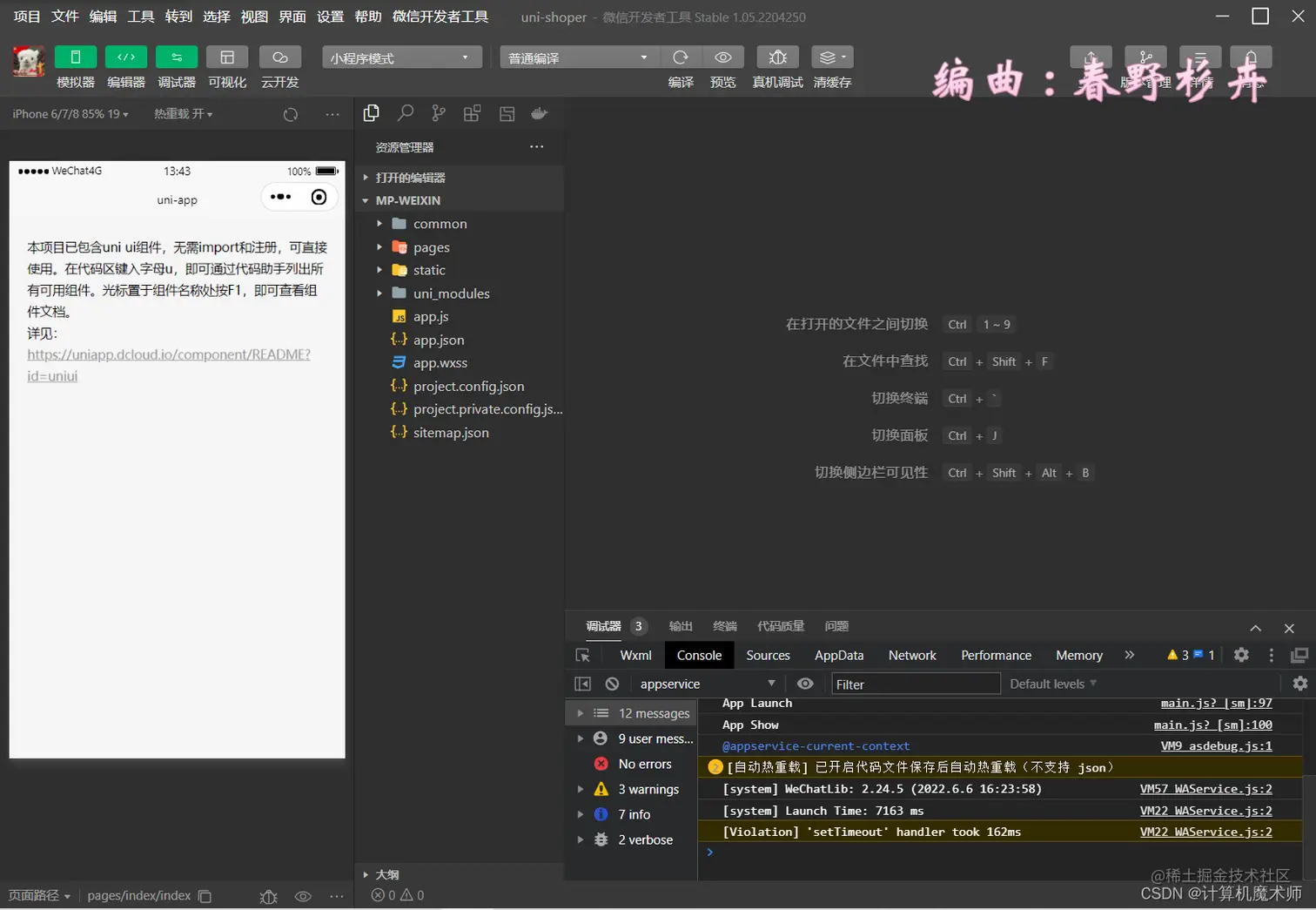Click the simulator capsule menu dots
The height and width of the screenshot is (910, 1316).
point(280,197)
